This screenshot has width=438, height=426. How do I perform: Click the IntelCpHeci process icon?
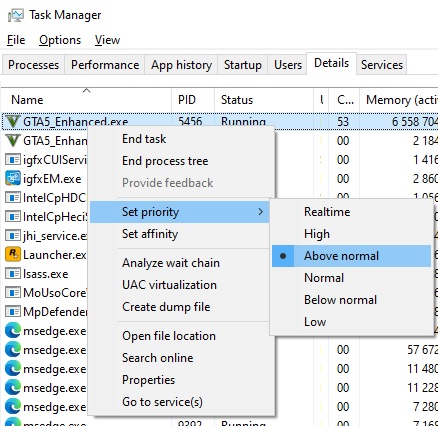pyautogui.click(x=13, y=217)
